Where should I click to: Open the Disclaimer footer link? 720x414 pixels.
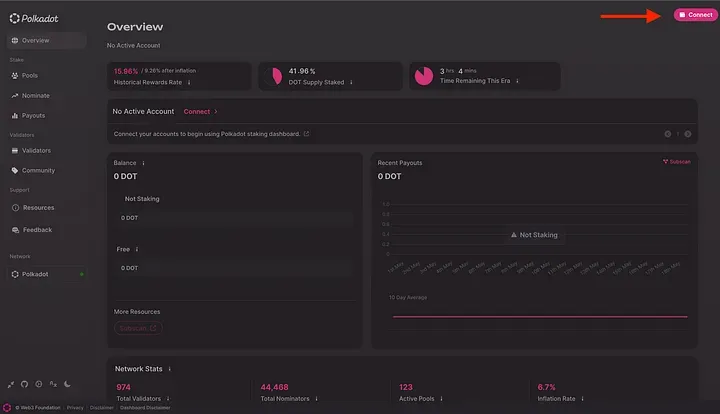101,408
